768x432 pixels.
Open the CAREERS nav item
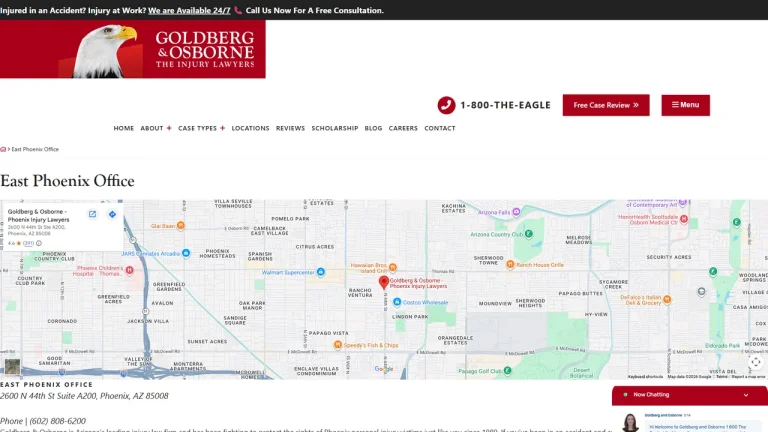pyautogui.click(x=403, y=128)
